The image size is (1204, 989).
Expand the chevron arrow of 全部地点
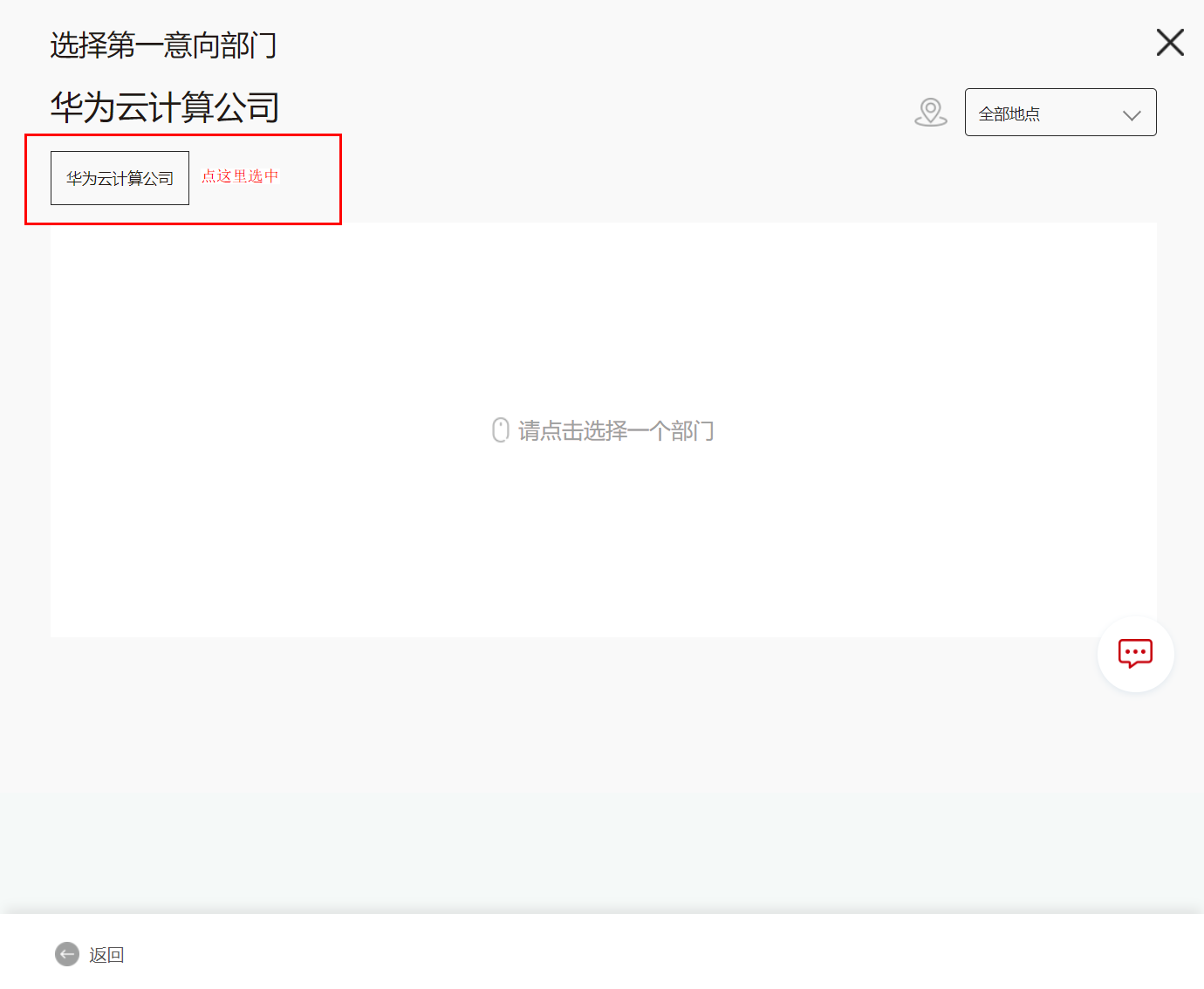coord(1132,115)
